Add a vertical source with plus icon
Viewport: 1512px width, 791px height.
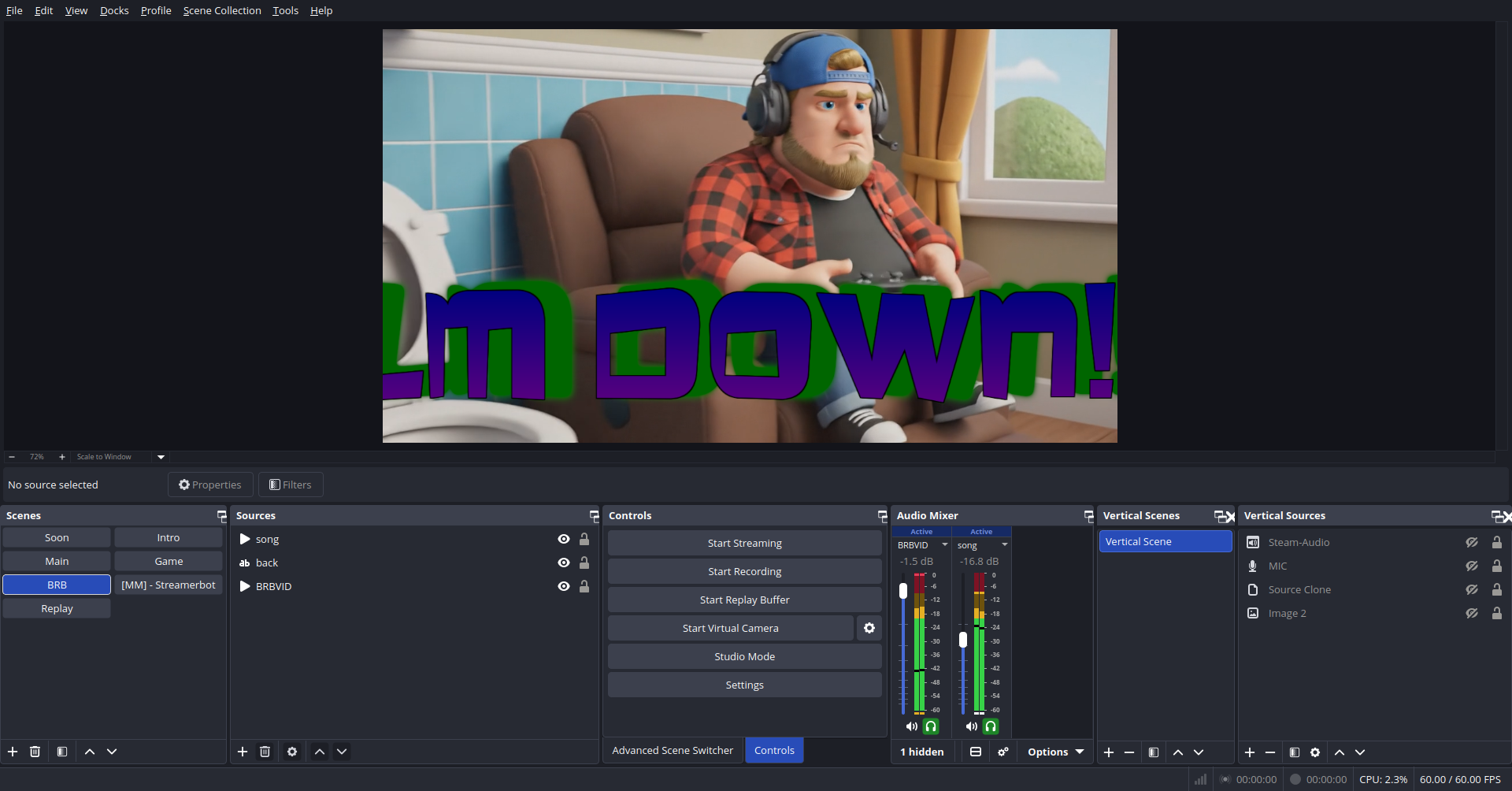pos(1250,752)
